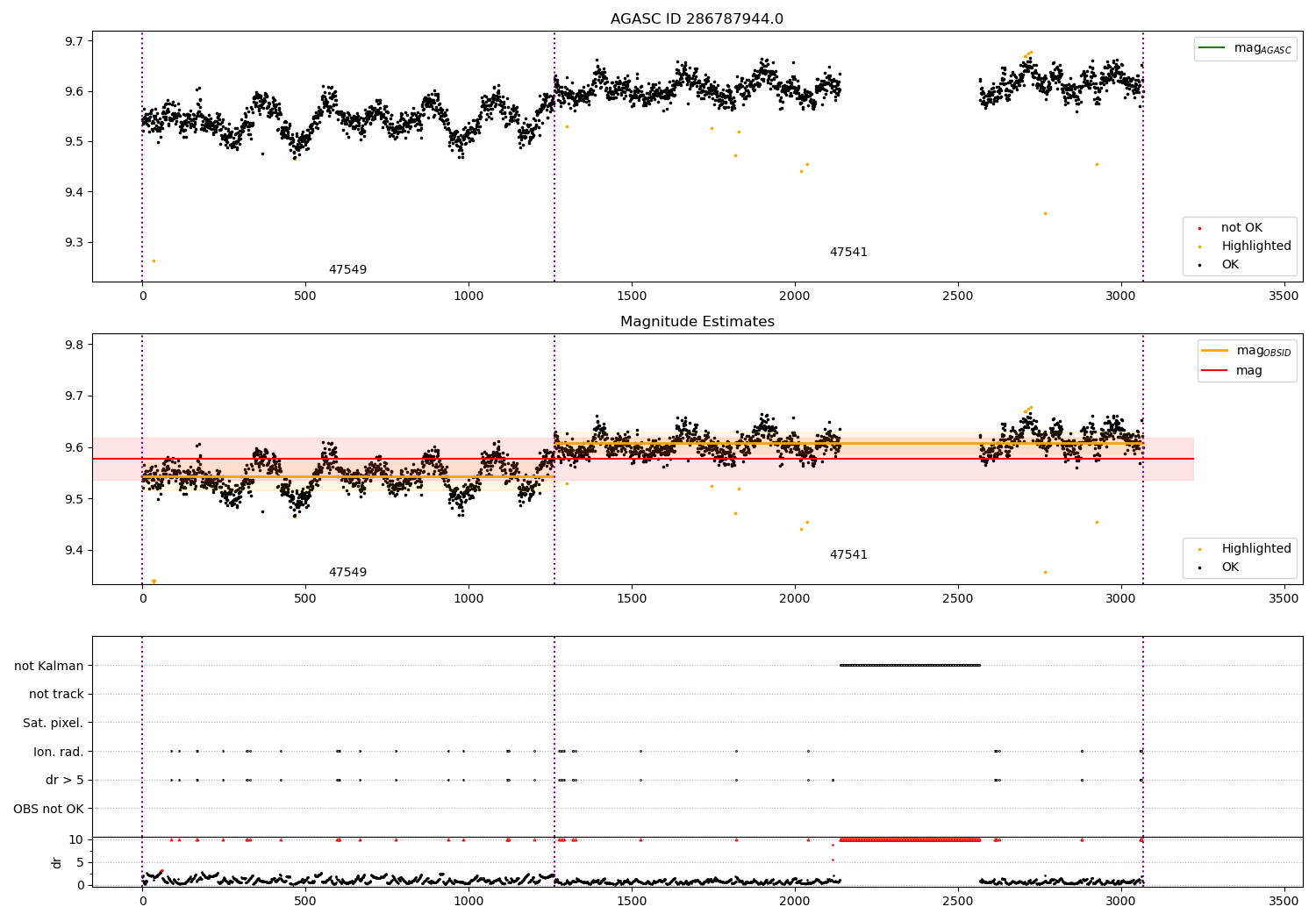
Task: Click the 'OBS not OK' axis label
Action: [49, 809]
